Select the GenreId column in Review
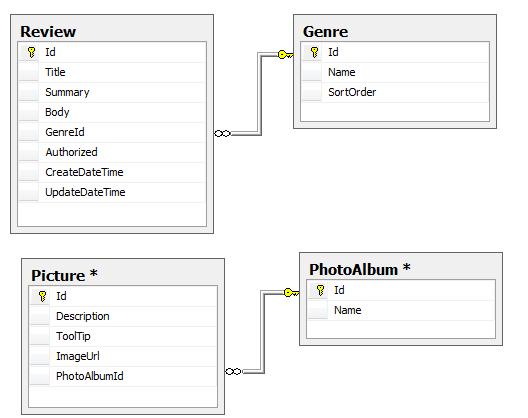Image resolution: width=528 pixels, height=418 pixels. click(x=112, y=132)
